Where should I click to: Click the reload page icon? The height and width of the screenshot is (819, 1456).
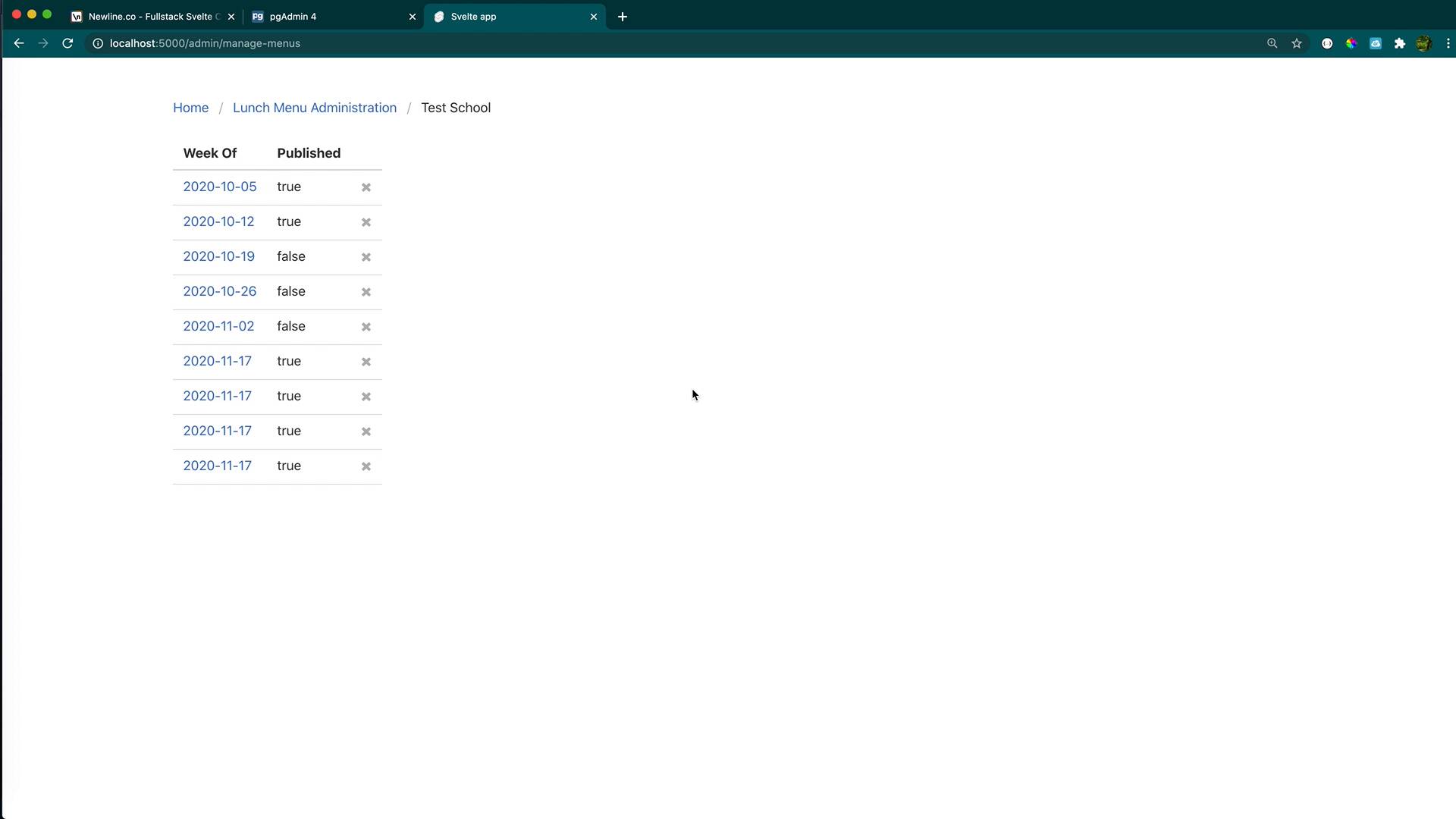[67, 43]
